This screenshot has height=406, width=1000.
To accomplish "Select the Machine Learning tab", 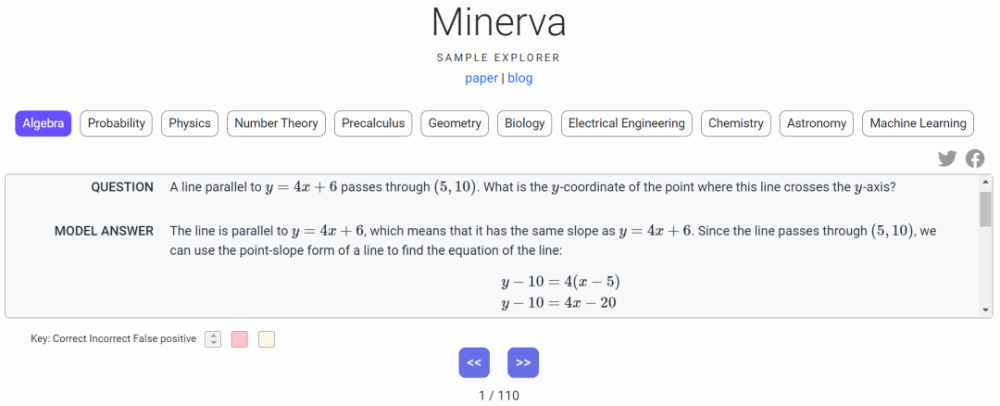I will coord(918,124).
